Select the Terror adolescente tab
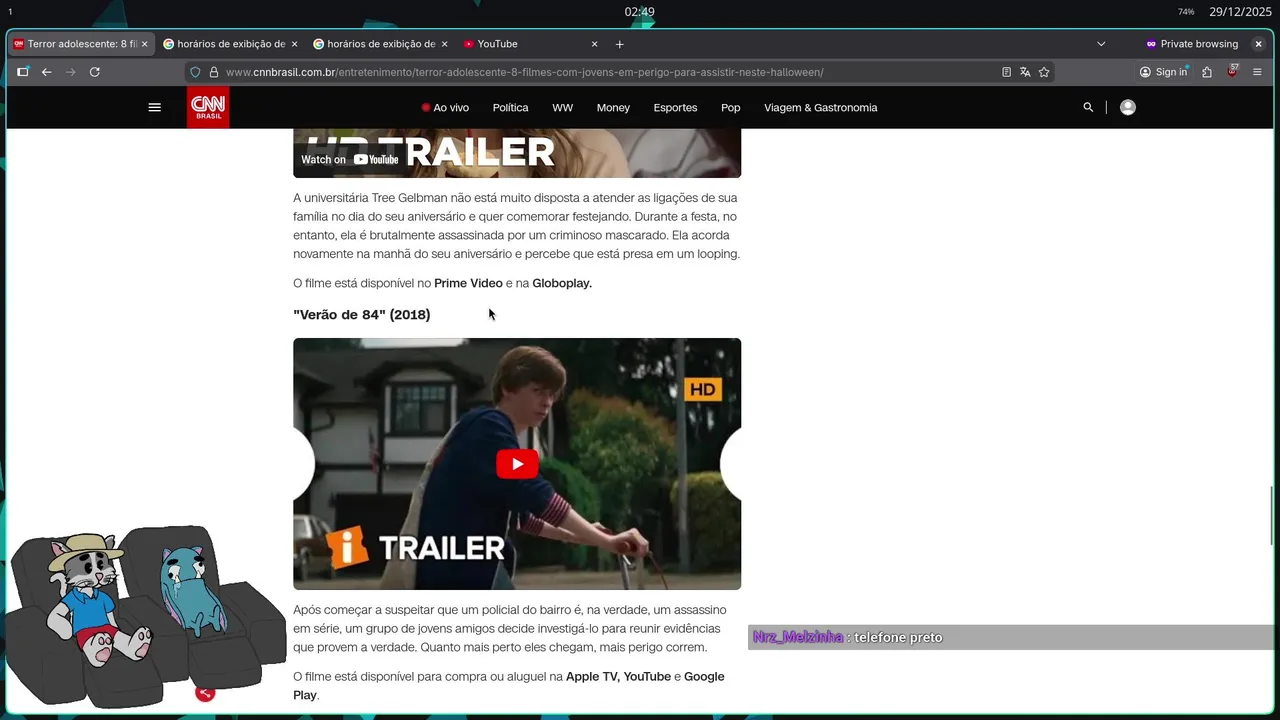The image size is (1280, 720). pyautogui.click(x=80, y=44)
